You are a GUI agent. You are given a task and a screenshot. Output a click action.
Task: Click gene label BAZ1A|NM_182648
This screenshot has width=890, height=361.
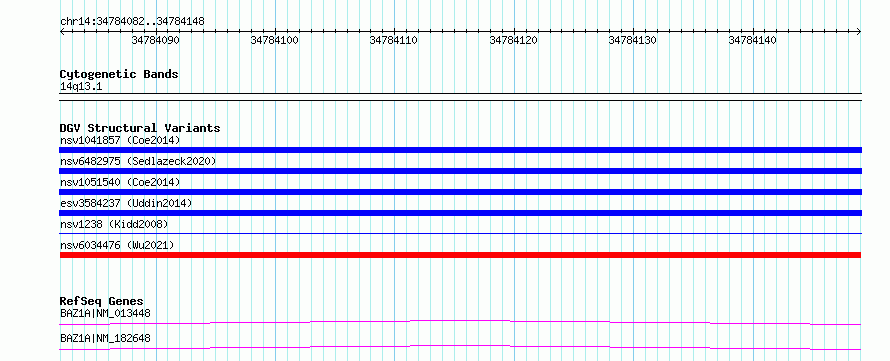pos(105,339)
